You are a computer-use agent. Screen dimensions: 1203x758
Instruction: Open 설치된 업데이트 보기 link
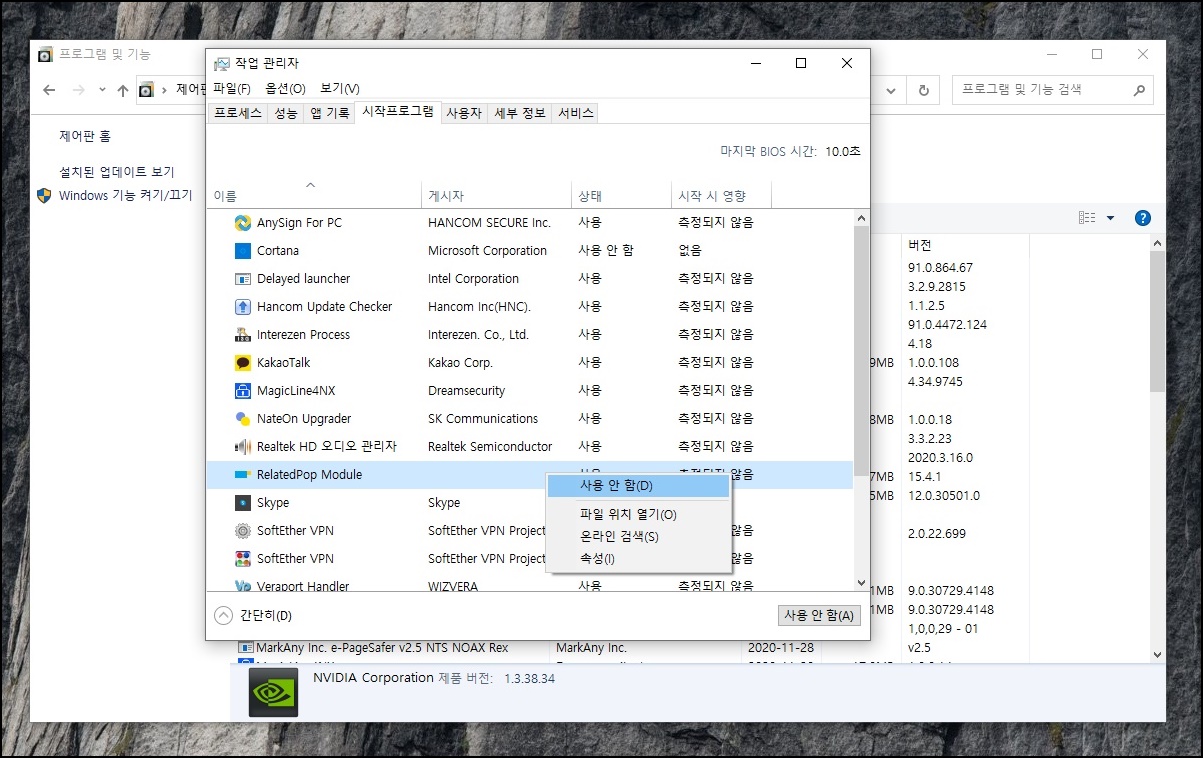click(117, 172)
